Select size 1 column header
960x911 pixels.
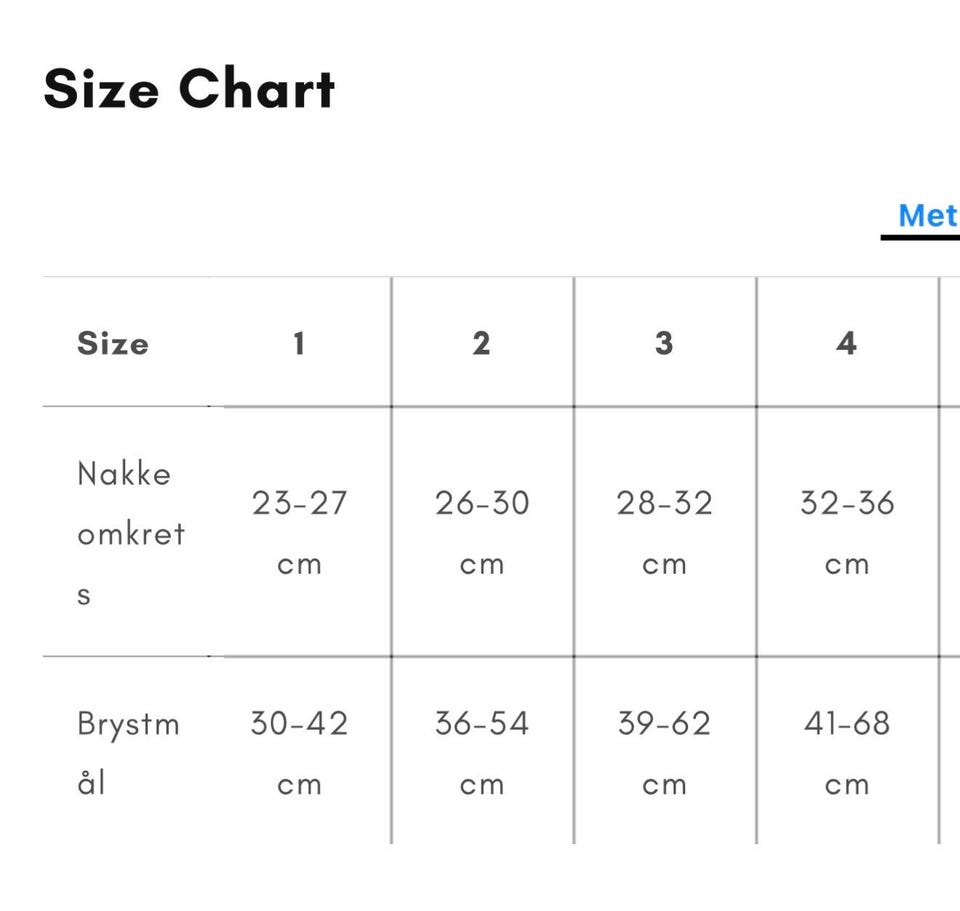[299, 343]
